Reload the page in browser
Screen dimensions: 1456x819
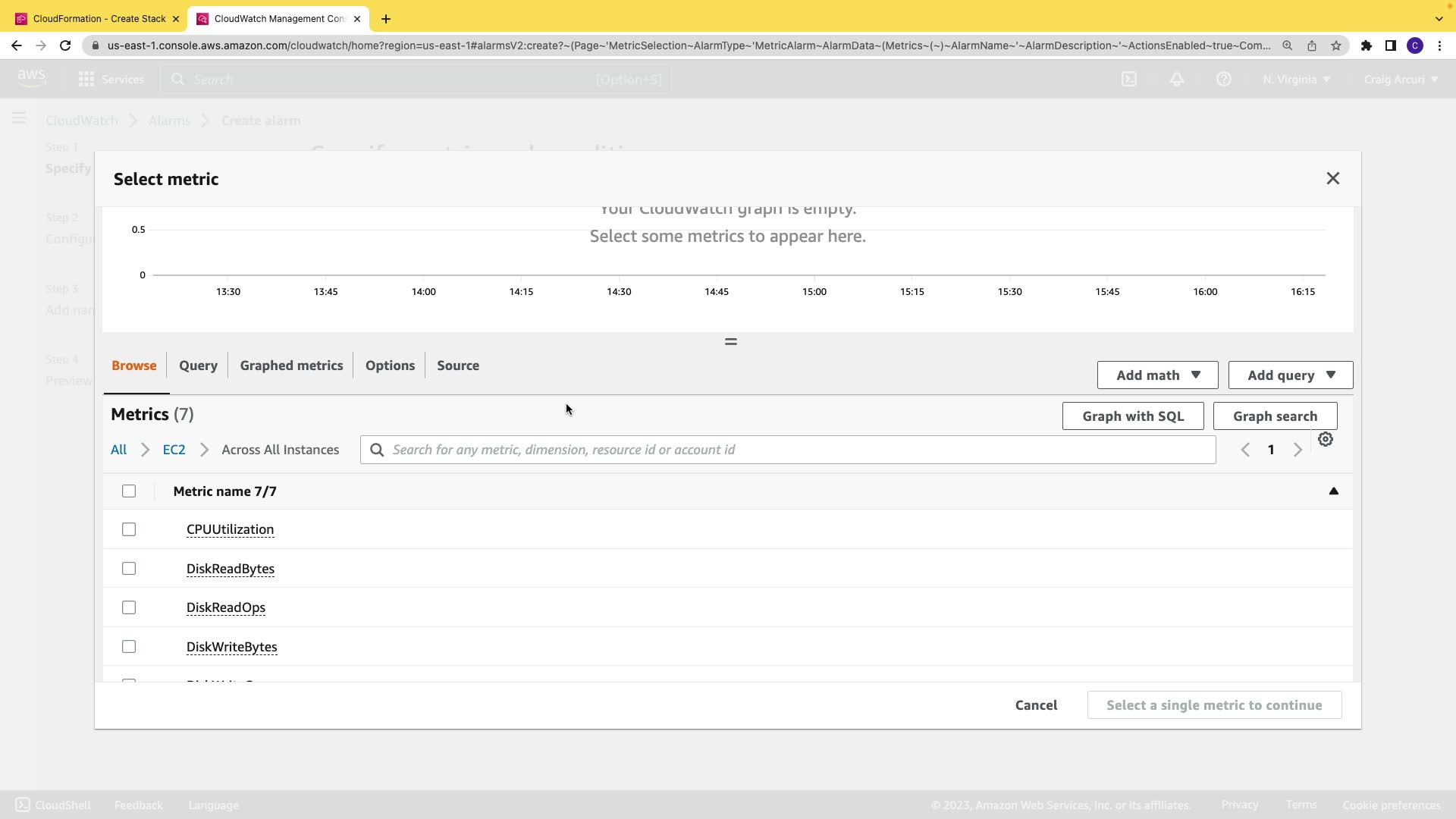[65, 45]
